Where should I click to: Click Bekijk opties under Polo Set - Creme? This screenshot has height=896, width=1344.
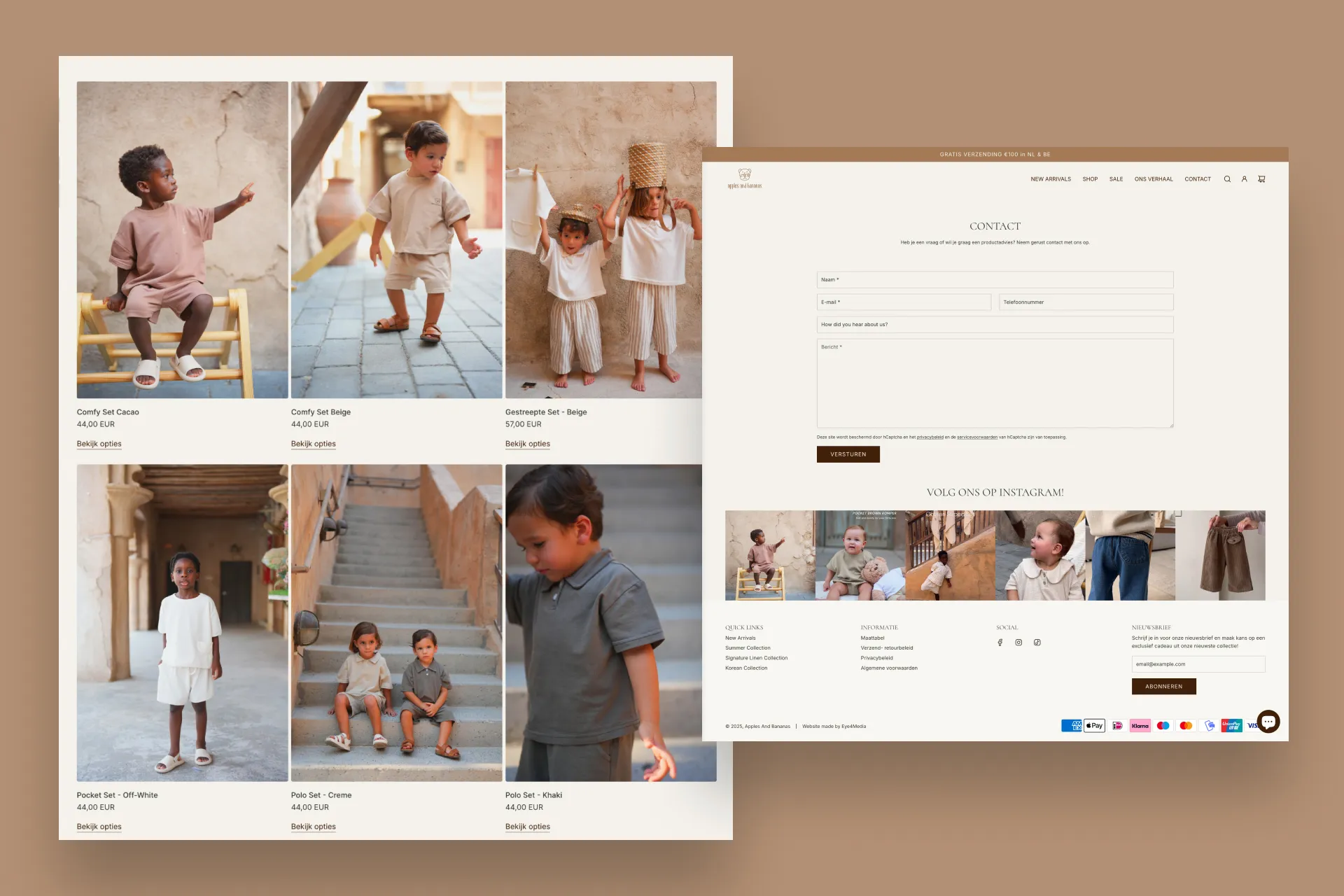click(314, 827)
